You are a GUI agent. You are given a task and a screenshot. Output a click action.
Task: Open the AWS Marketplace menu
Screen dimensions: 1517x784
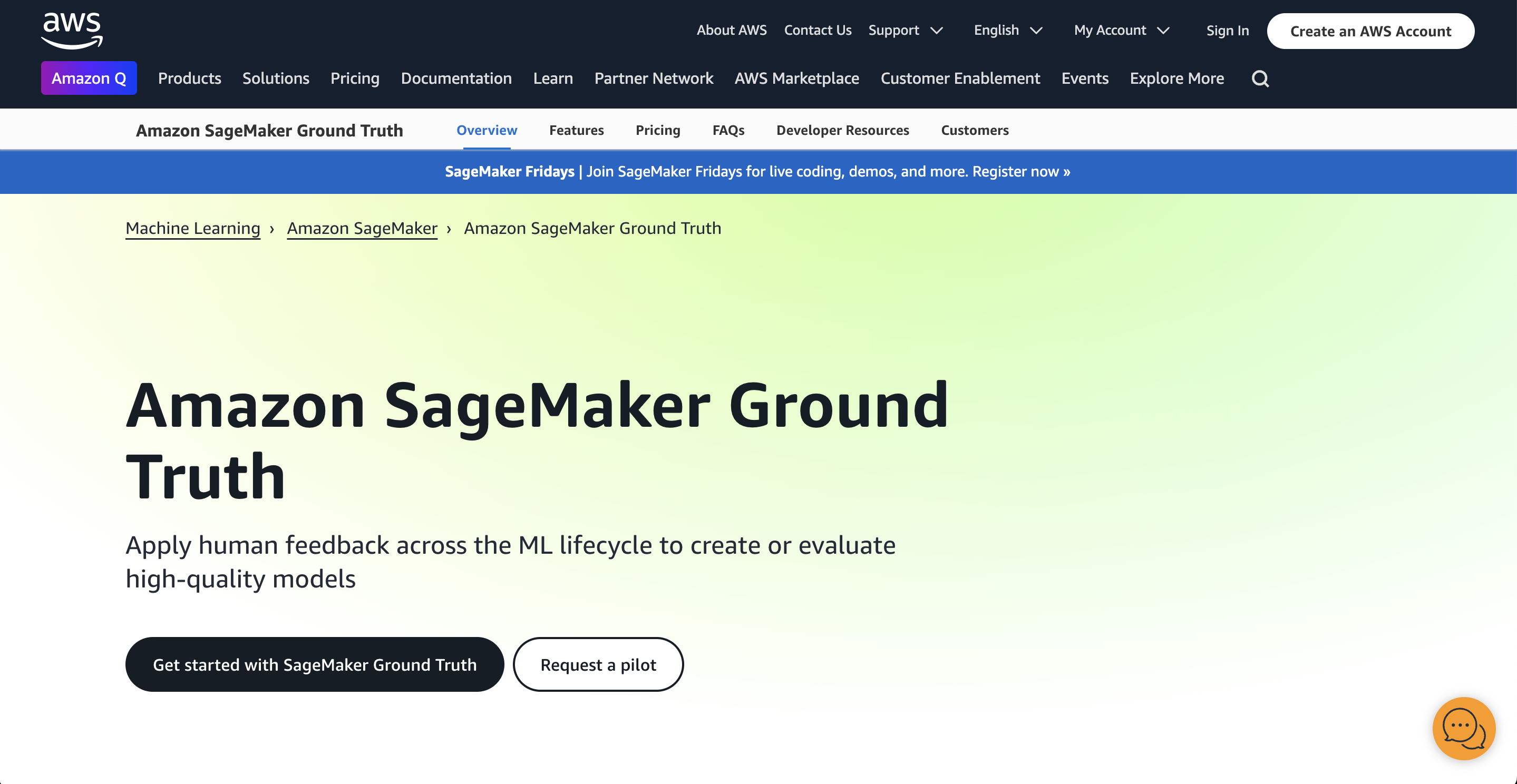click(796, 79)
